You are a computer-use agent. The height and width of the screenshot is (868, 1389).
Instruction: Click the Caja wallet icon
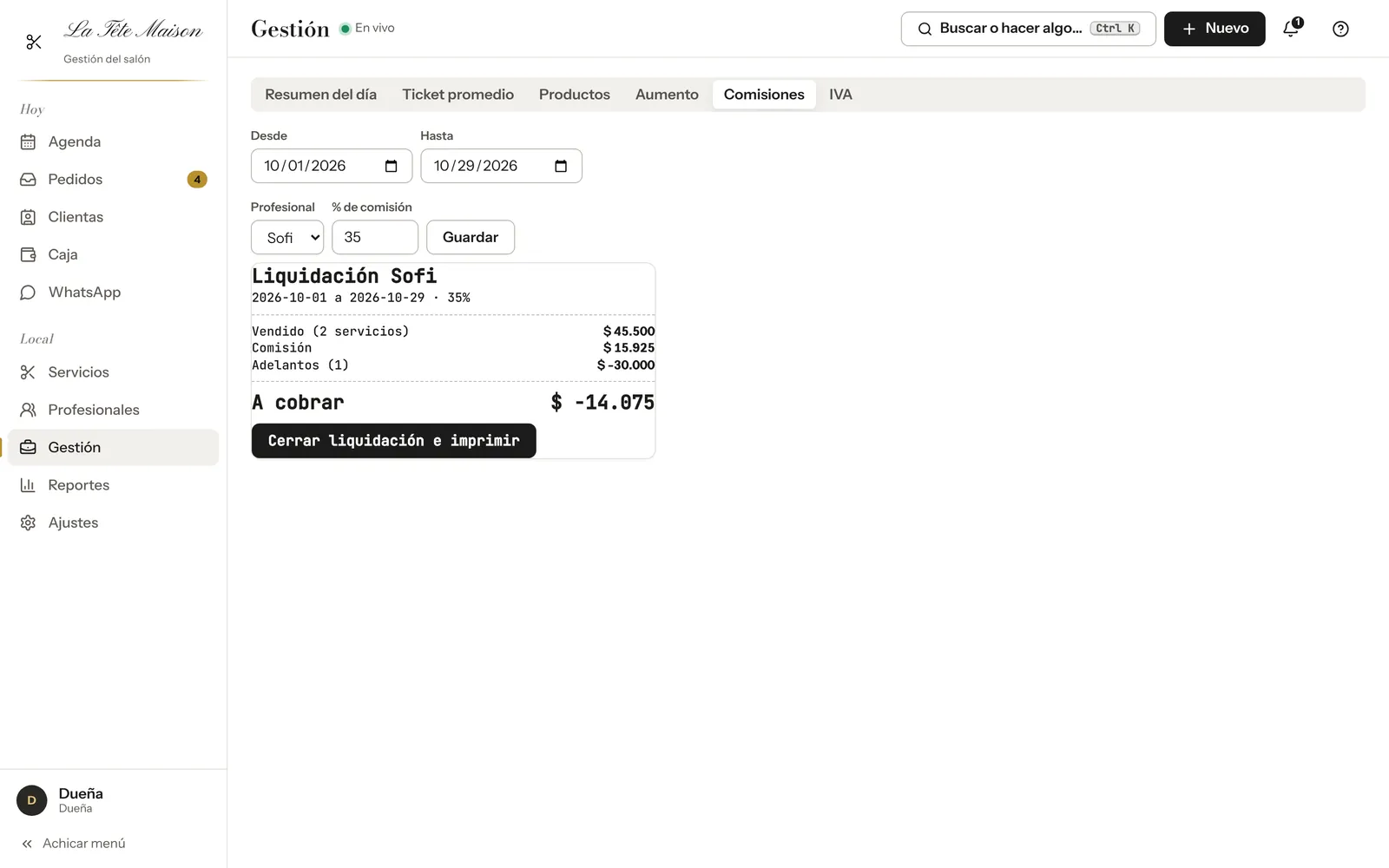coord(28,254)
